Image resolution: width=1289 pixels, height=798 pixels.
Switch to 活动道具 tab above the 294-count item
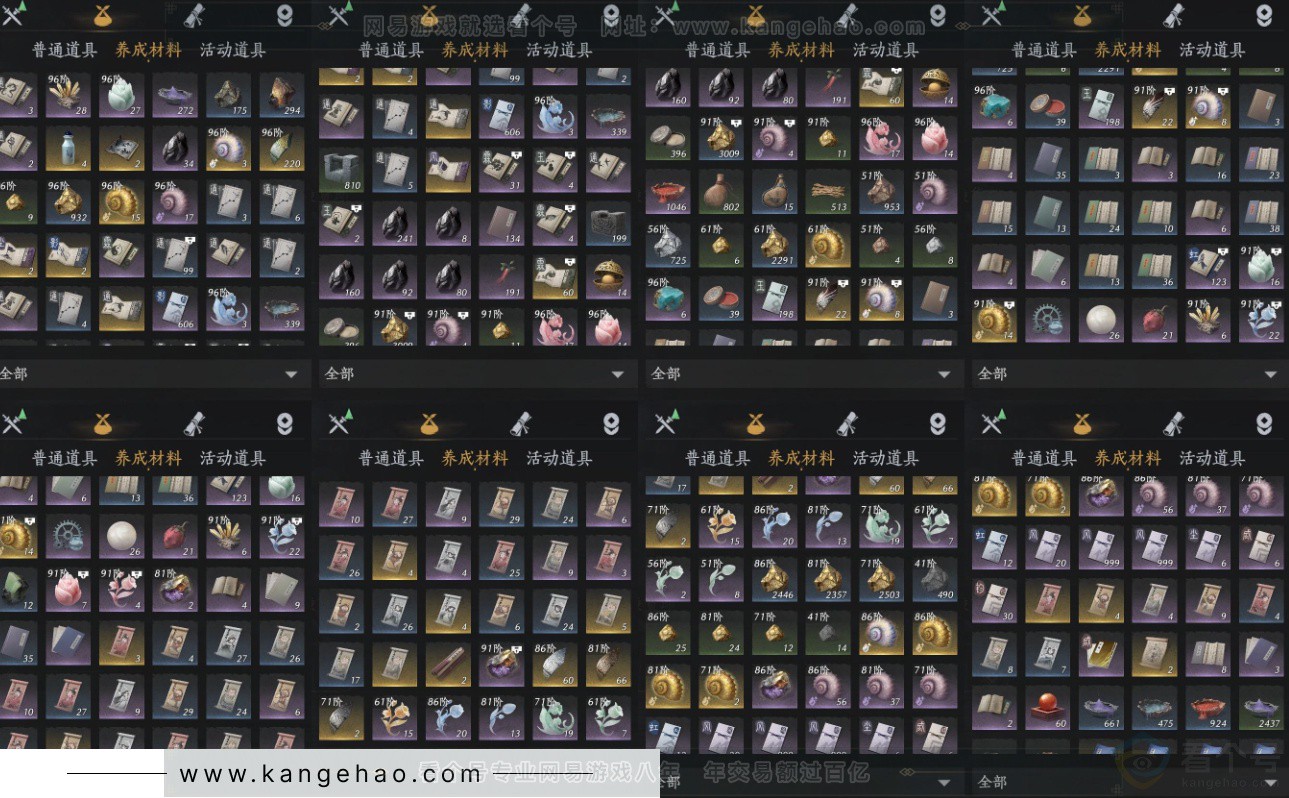coord(233,50)
